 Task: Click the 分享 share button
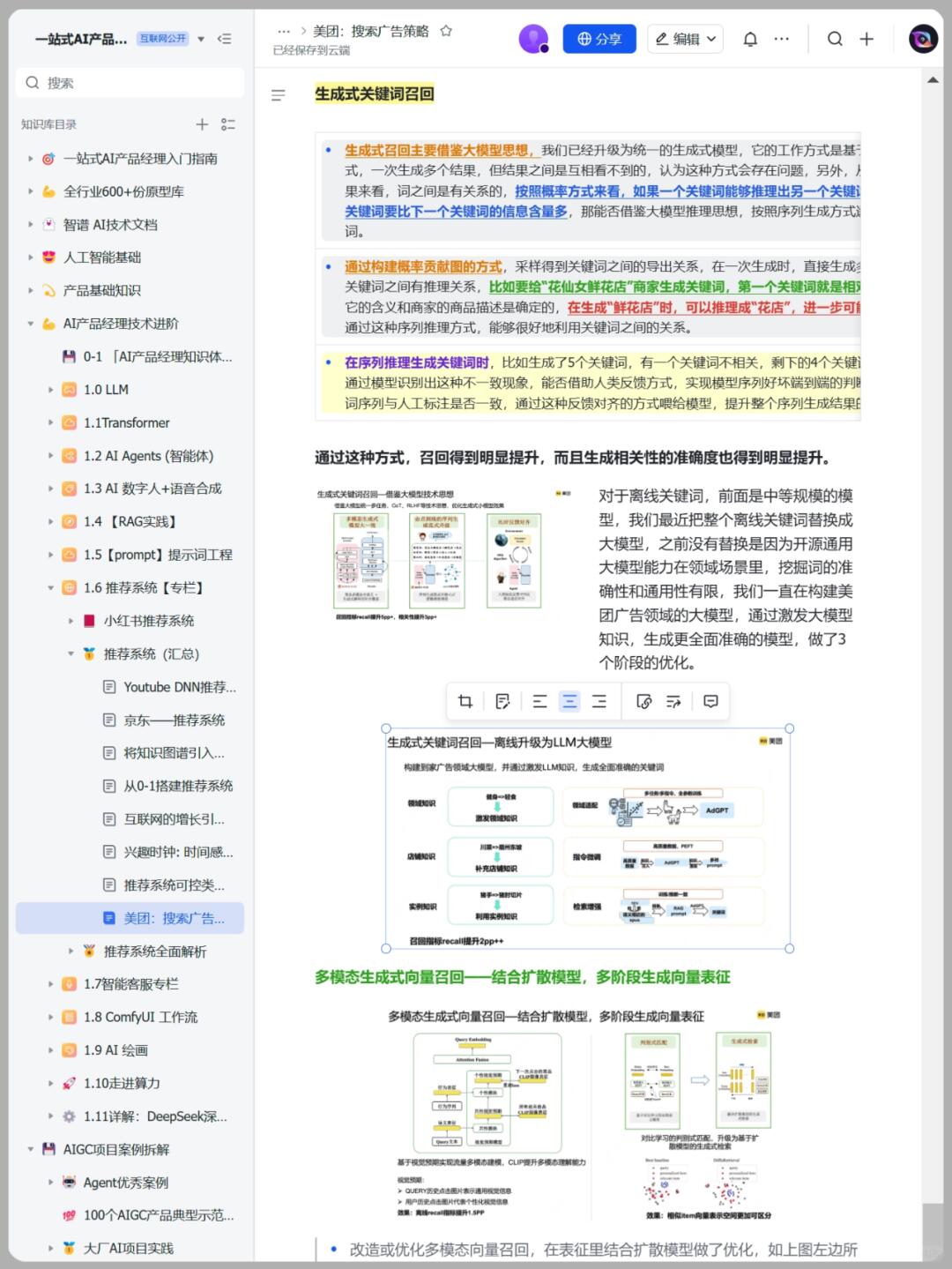pos(599,39)
